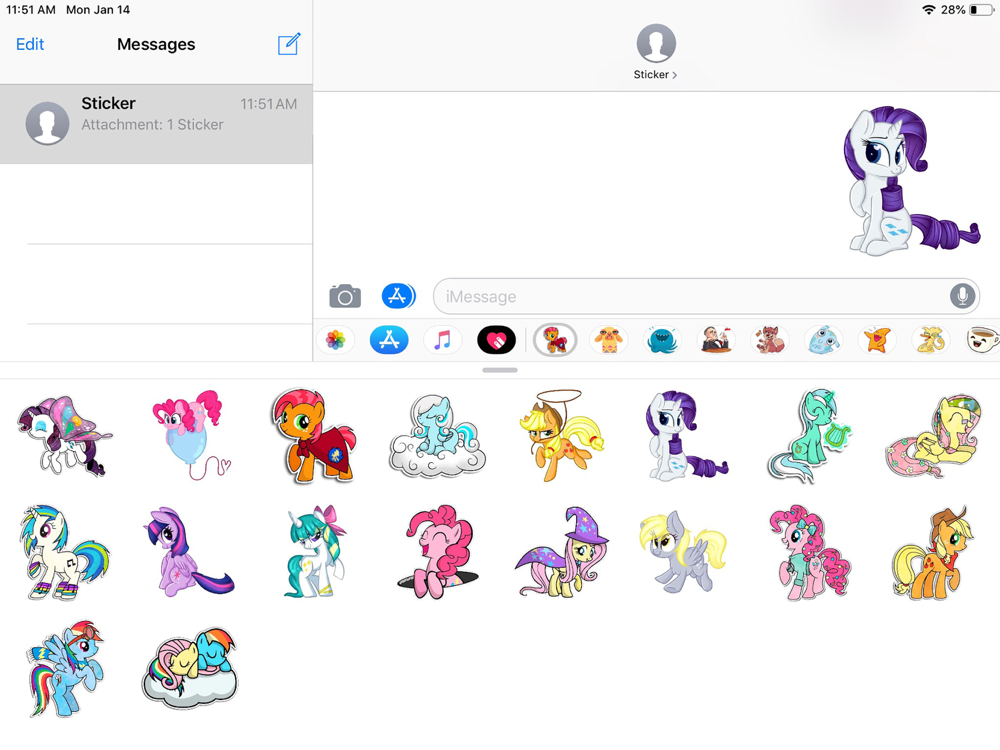Tap the Wi-Fi icon in status bar
The image size is (1000, 750).
(x=929, y=10)
